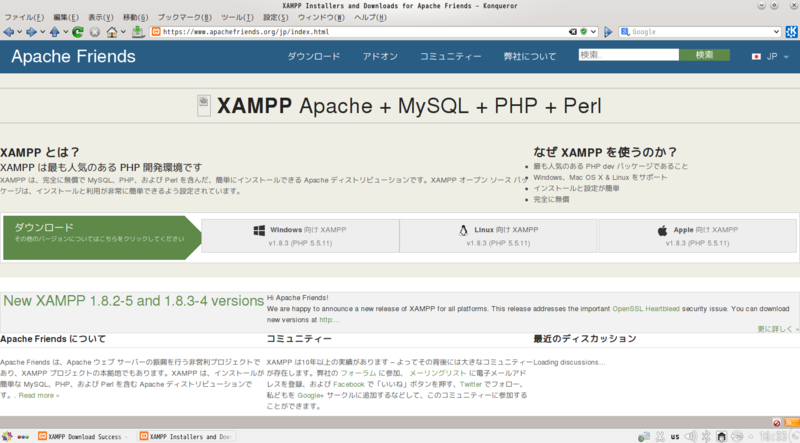Click the Bluetooth tray icon
The height and width of the screenshot is (443, 800).
[x=706, y=436]
